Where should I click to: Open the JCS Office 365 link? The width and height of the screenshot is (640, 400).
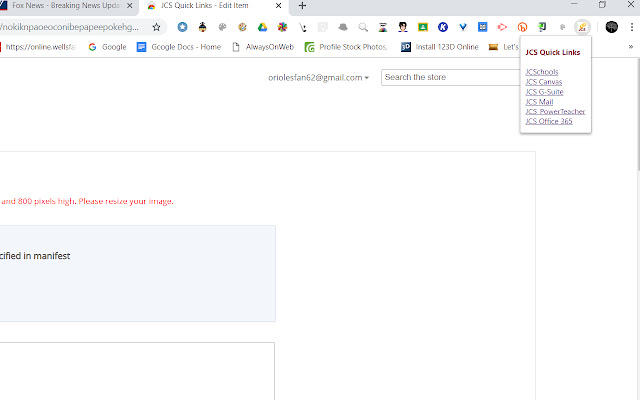pos(549,121)
